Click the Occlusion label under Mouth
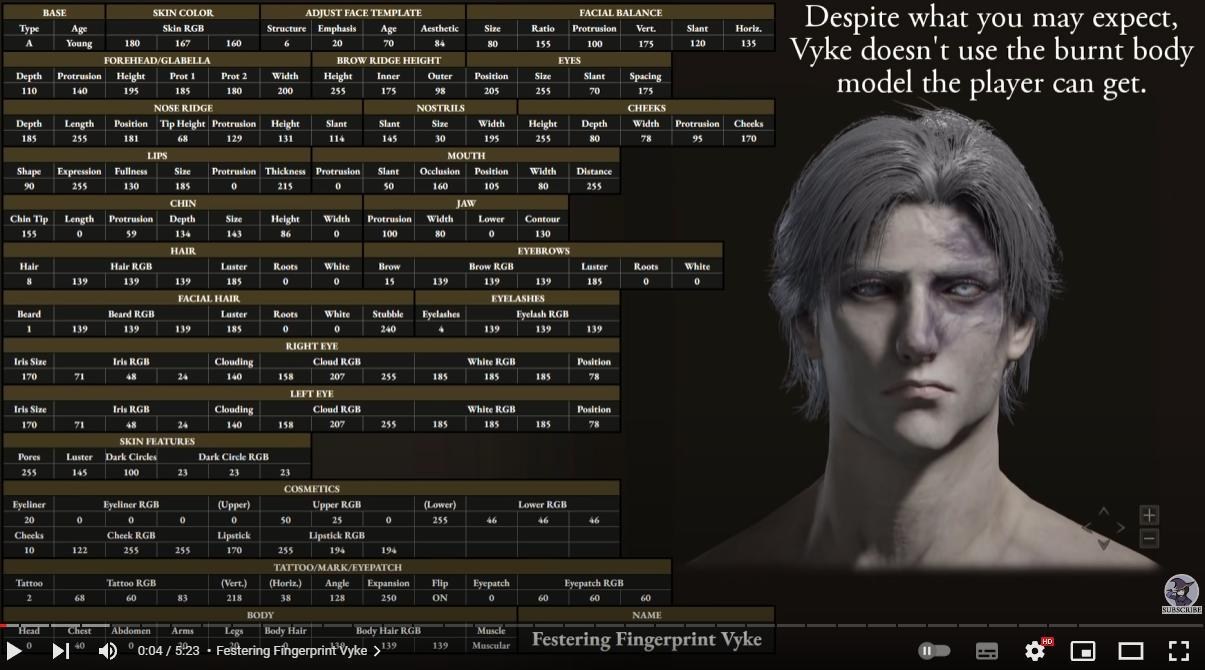 tap(440, 171)
